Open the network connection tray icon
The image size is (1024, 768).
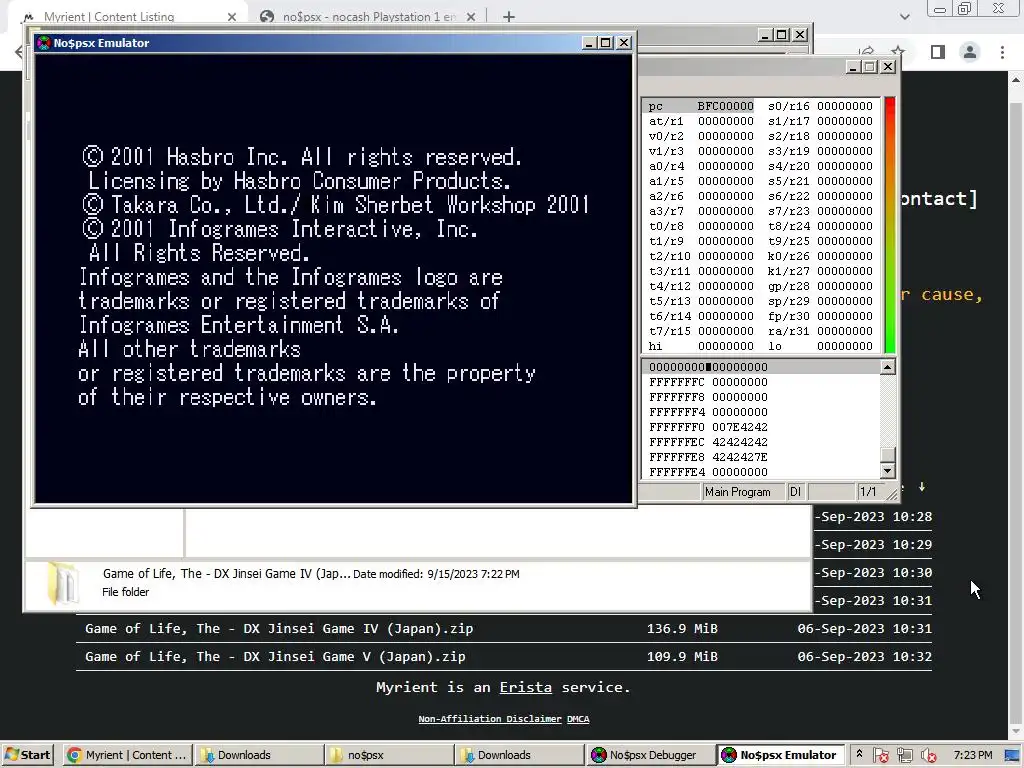click(x=904, y=755)
